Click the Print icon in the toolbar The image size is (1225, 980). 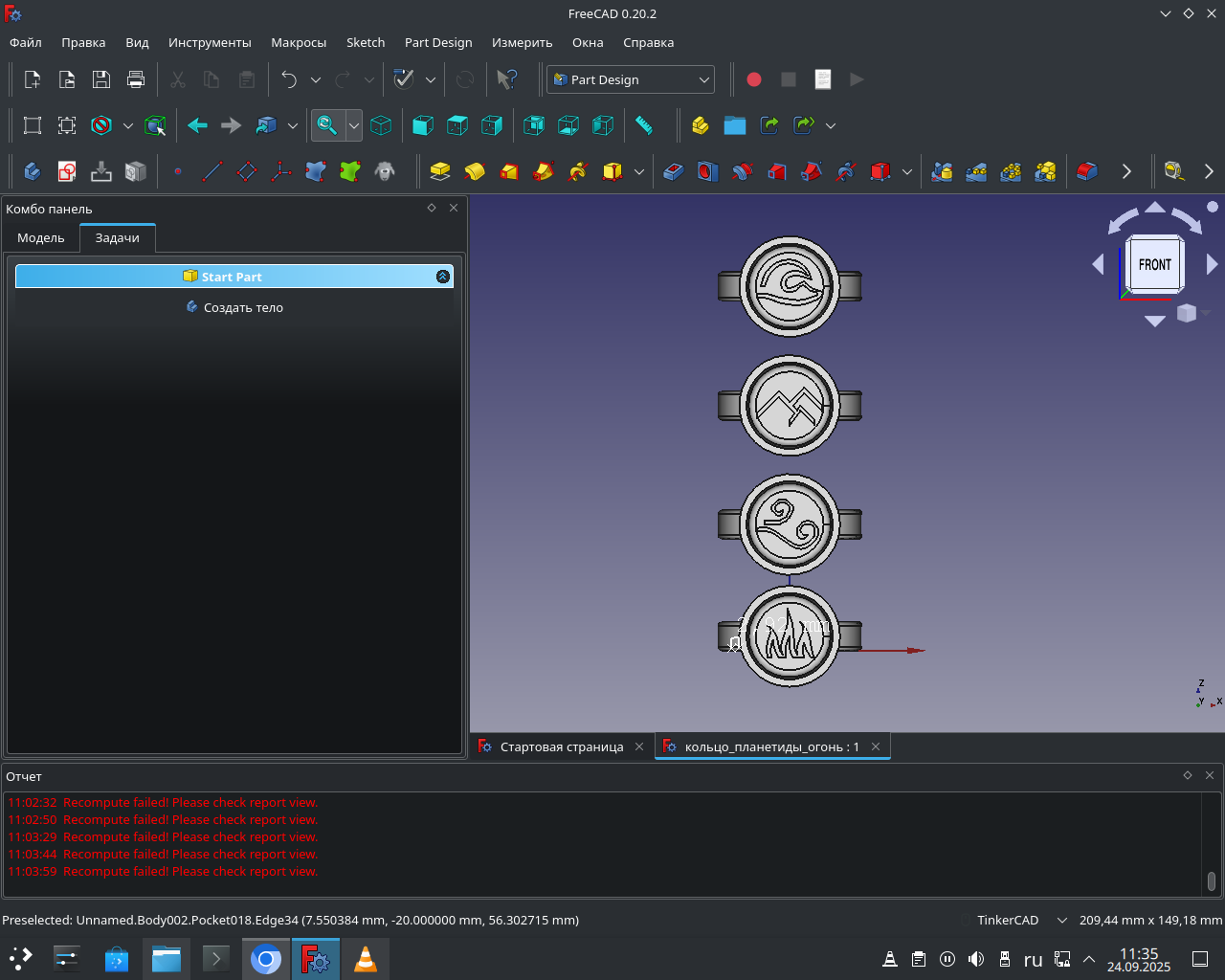pyautogui.click(x=136, y=79)
